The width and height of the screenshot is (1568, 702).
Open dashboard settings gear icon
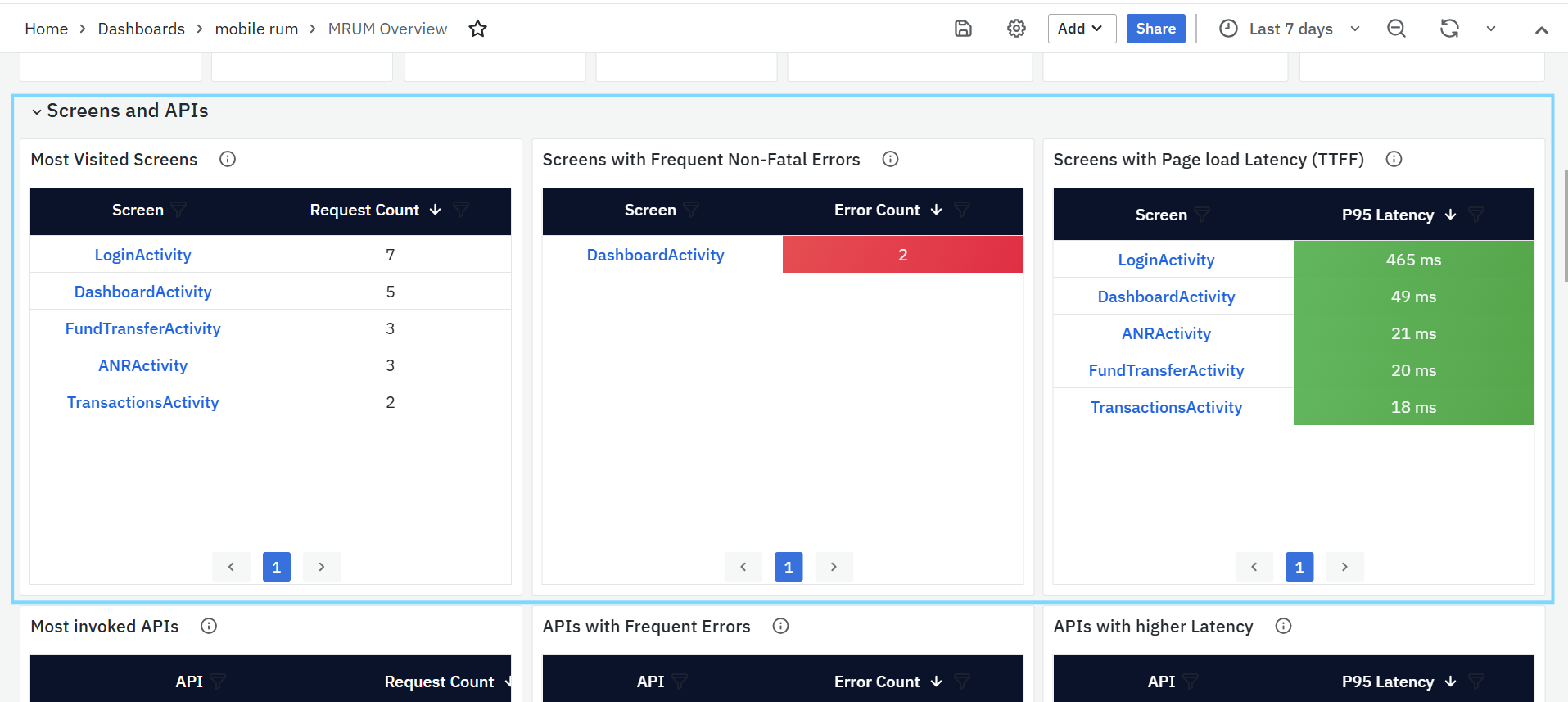coord(1016,29)
